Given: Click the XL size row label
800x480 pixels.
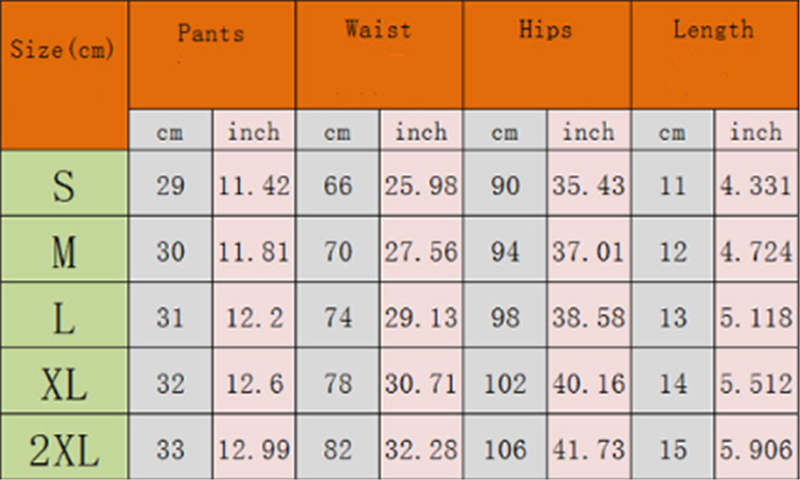Looking at the screenshot, I should coord(63,384).
